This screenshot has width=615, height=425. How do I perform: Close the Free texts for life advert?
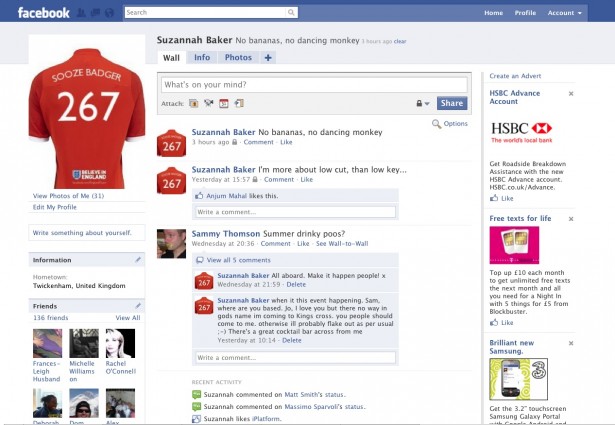(x=571, y=219)
